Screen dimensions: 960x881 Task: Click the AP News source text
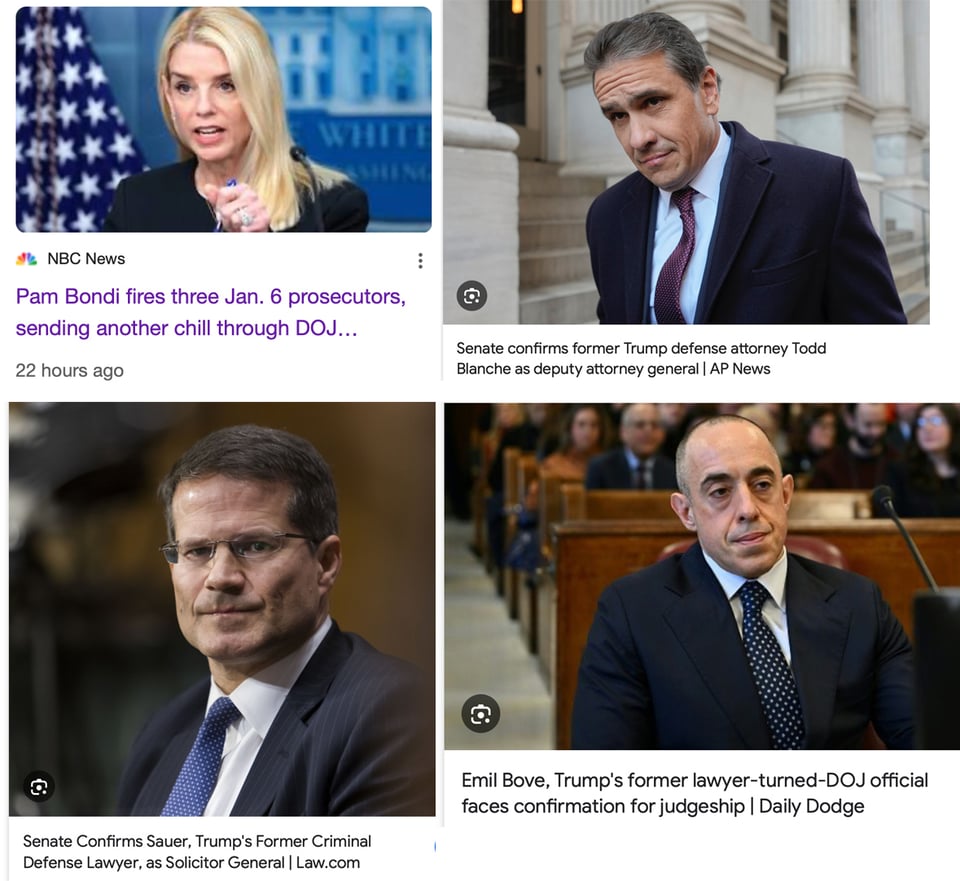[x=740, y=369]
